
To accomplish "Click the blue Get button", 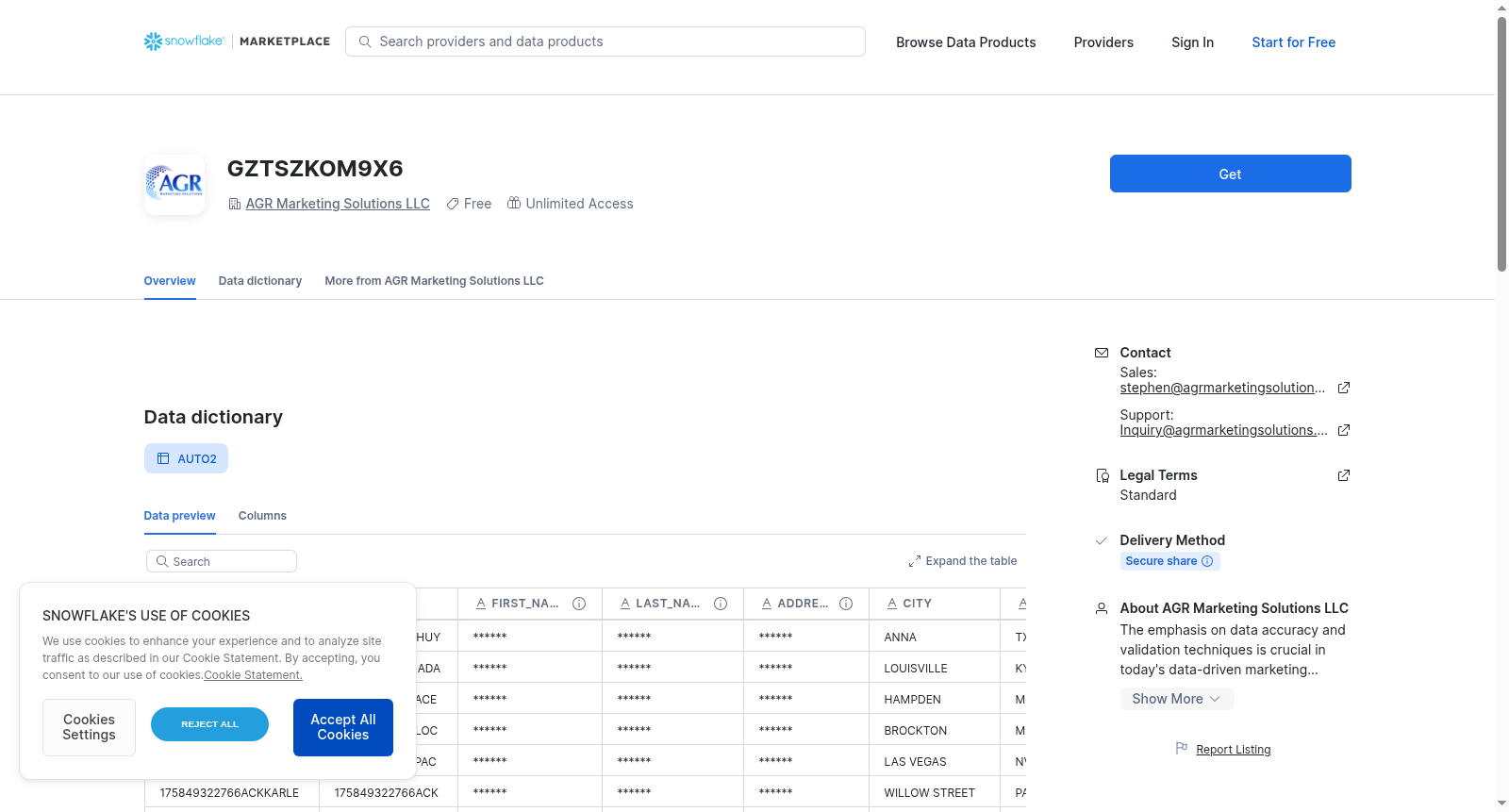I will 1230,174.
